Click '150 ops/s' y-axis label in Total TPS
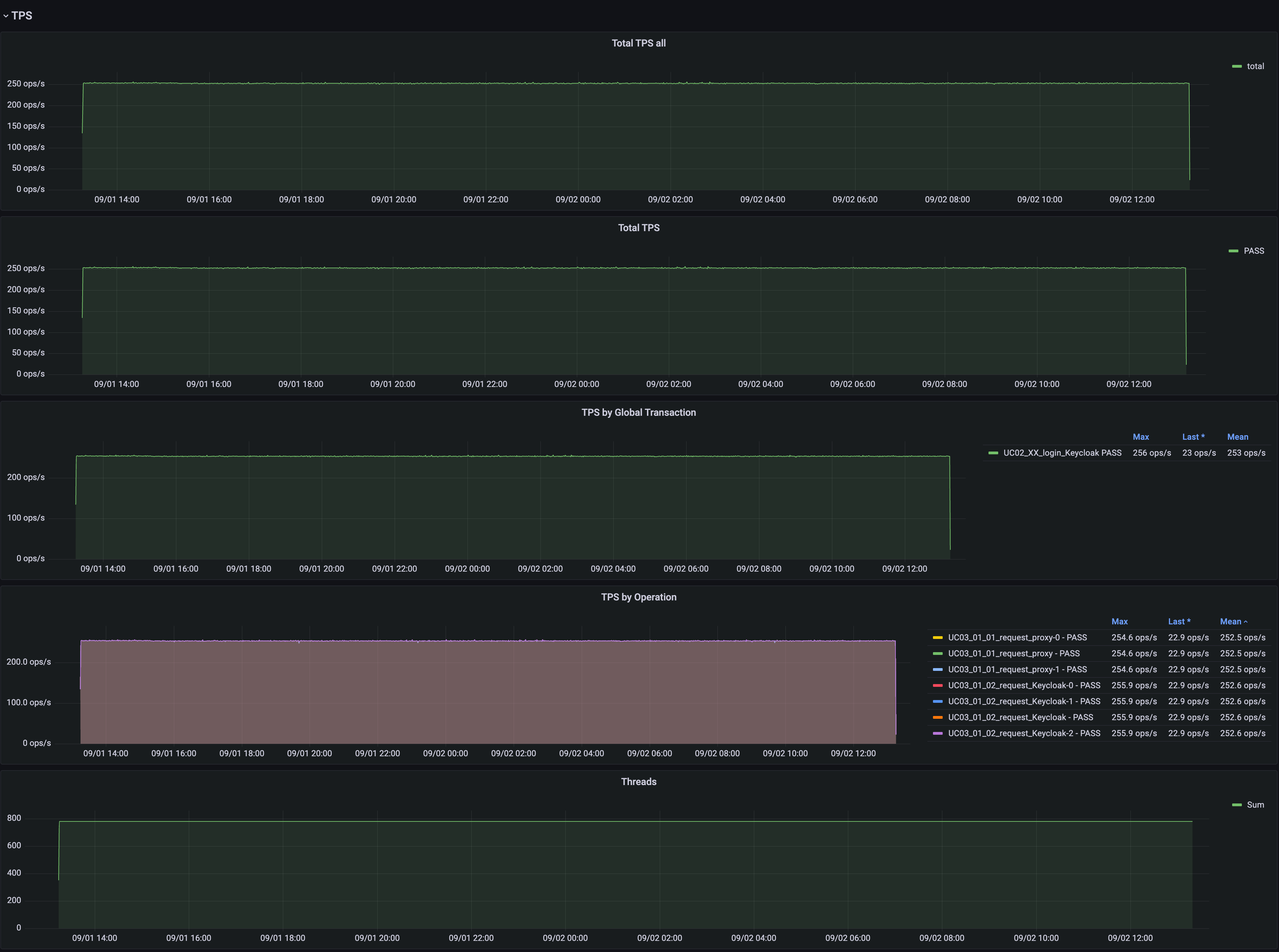Screen dimensions: 1279x952 click(26, 311)
